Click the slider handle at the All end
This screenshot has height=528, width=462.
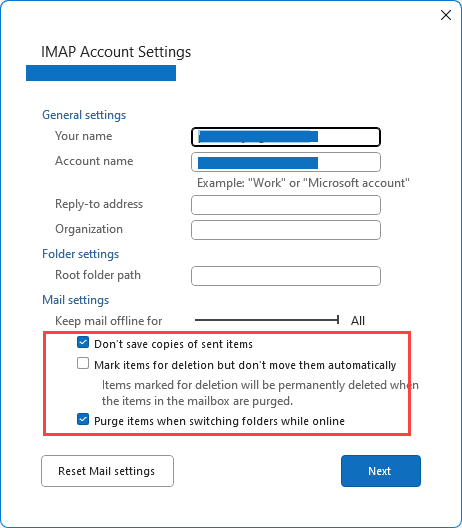(x=338, y=320)
